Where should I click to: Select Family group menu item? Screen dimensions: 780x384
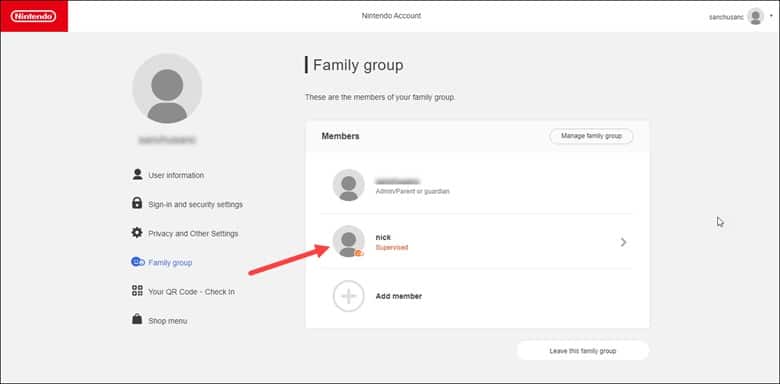pos(170,263)
